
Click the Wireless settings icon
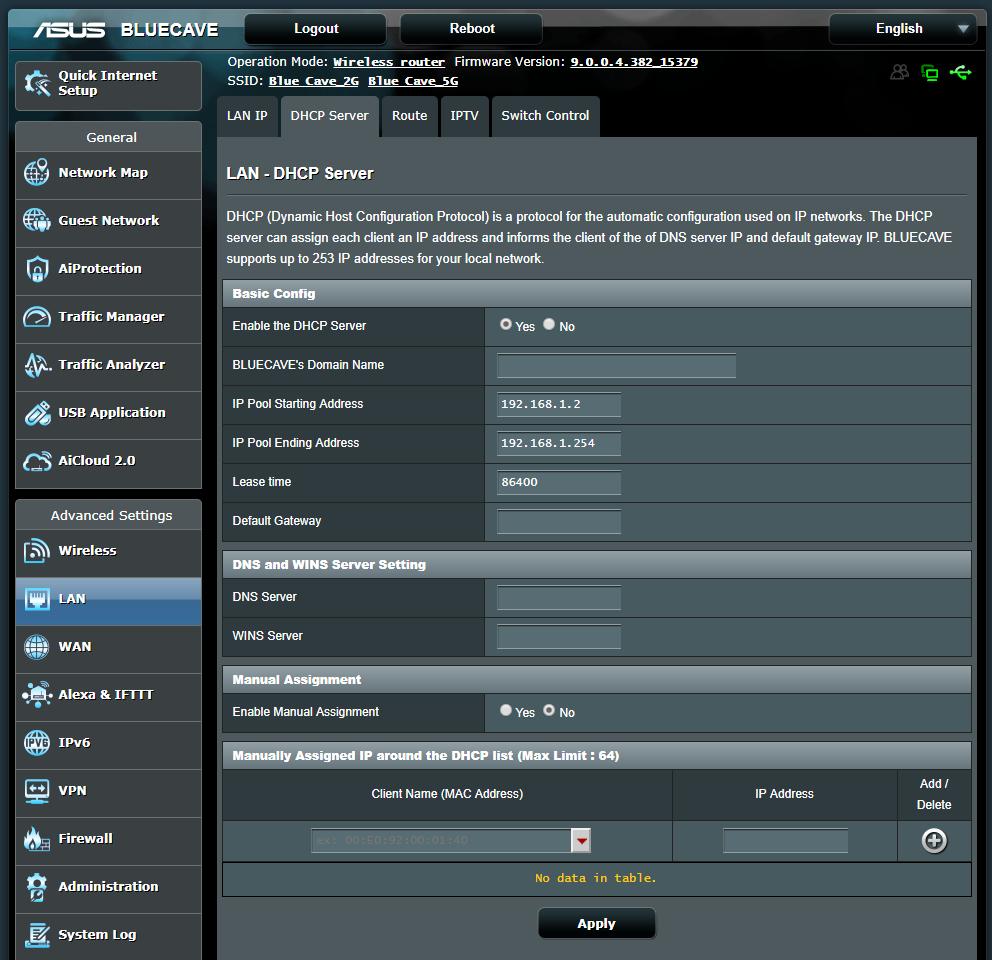(x=36, y=551)
